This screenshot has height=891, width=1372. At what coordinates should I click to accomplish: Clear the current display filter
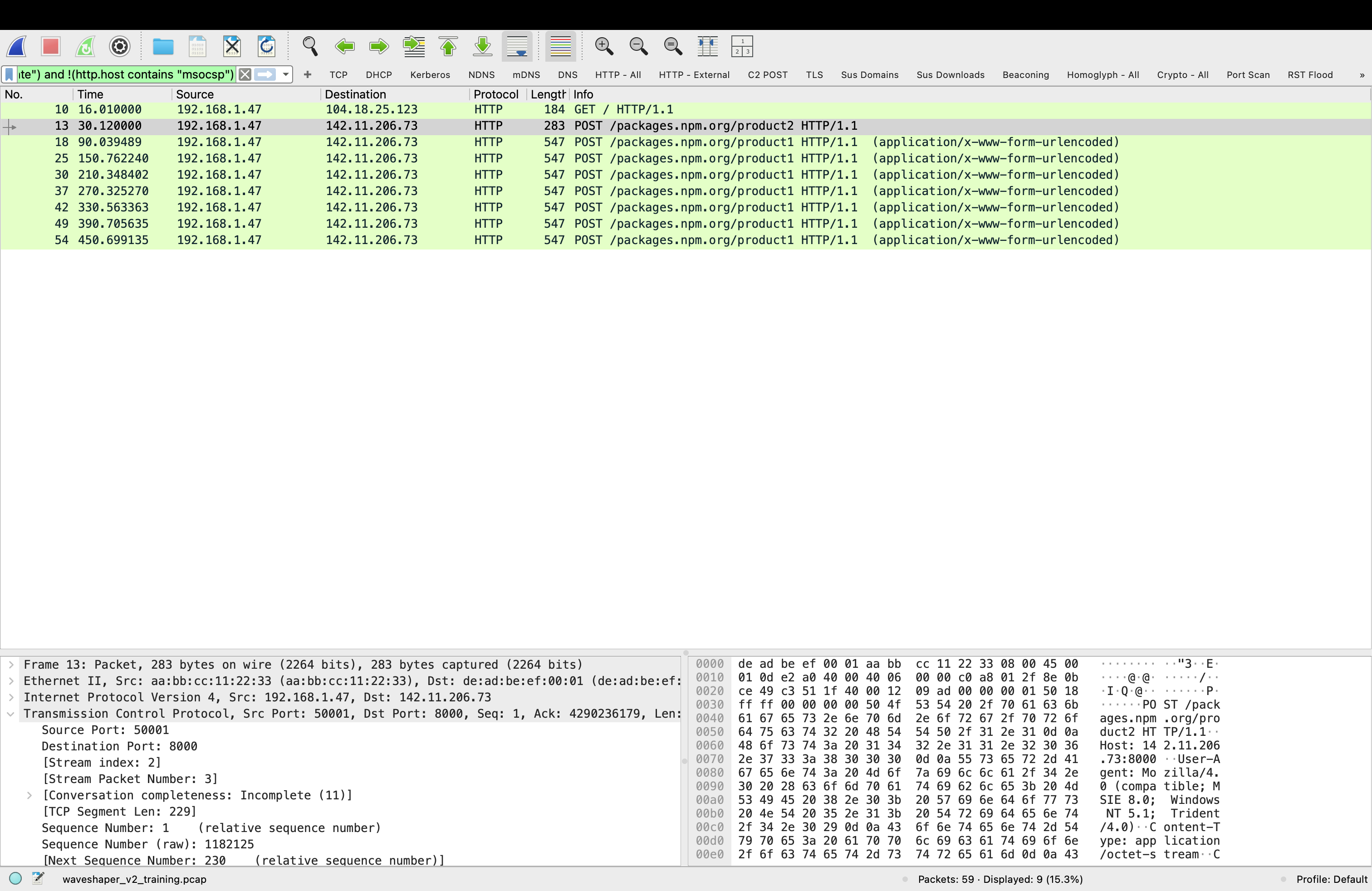click(x=245, y=74)
